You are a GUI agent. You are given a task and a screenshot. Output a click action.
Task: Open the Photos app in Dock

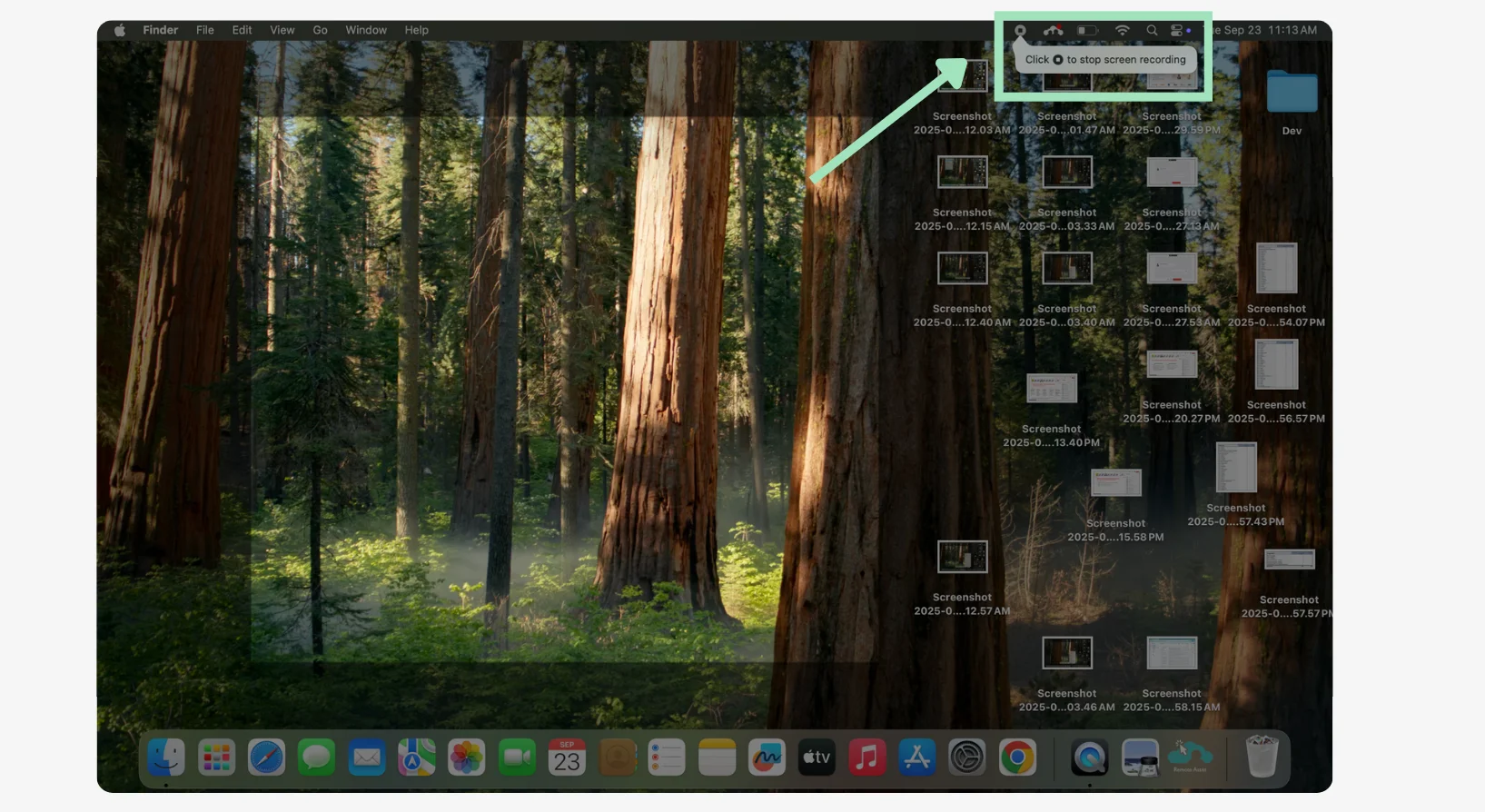pos(467,757)
